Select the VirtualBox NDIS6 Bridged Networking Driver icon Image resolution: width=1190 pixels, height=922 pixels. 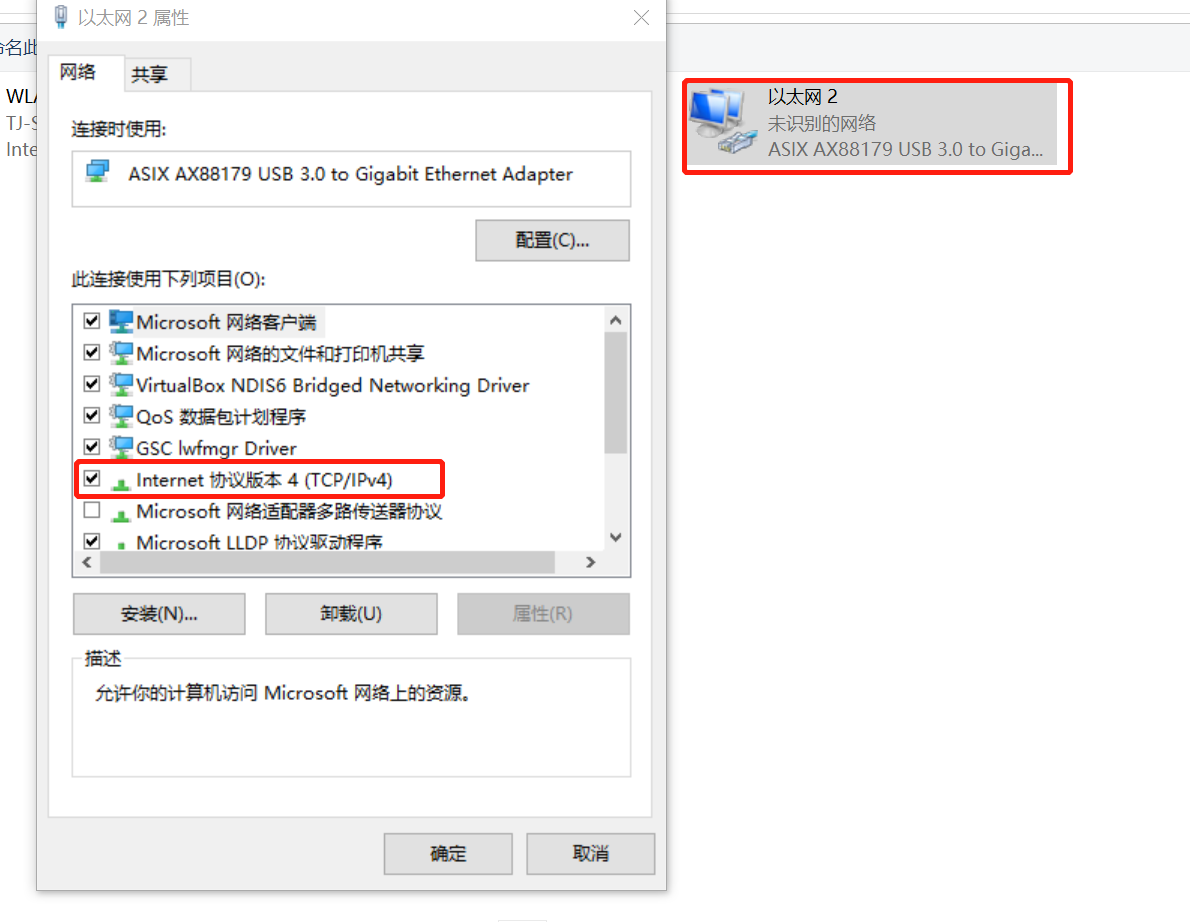coord(121,385)
